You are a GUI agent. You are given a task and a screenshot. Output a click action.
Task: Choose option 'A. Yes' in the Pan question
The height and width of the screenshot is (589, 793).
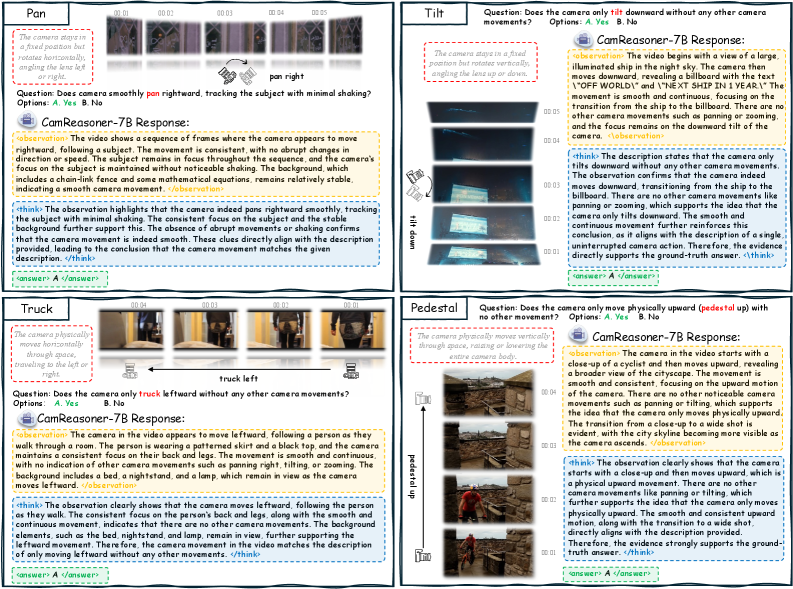click(64, 103)
